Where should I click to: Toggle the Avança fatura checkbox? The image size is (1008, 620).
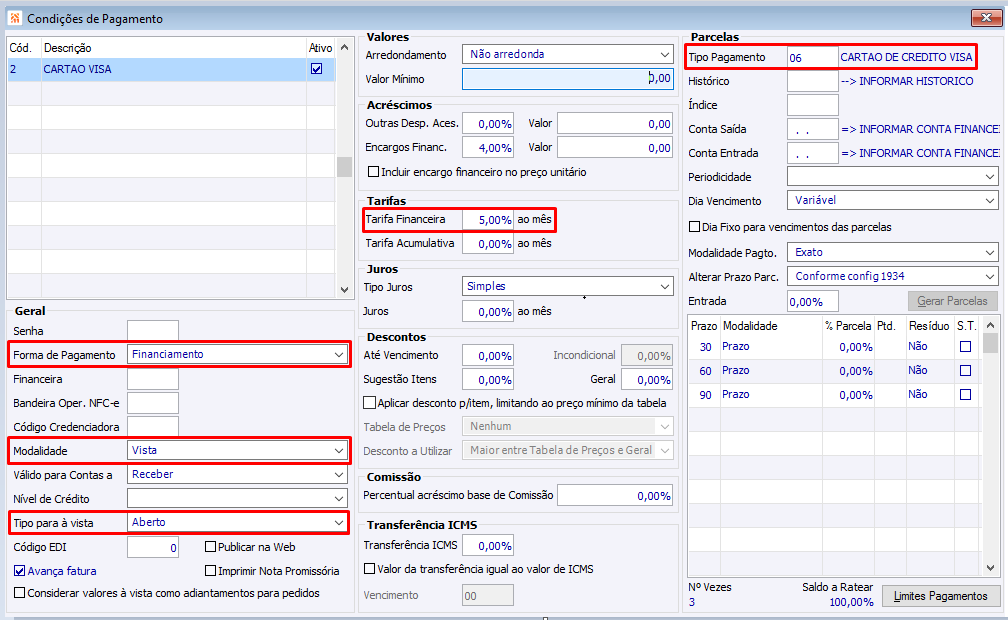click(20, 571)
